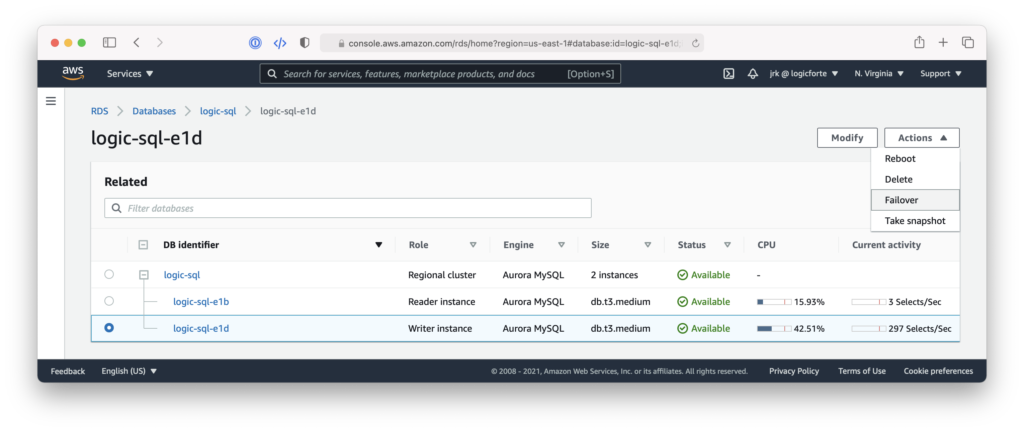Click the CPU column header
The image size is (1024, 432).
767,245
